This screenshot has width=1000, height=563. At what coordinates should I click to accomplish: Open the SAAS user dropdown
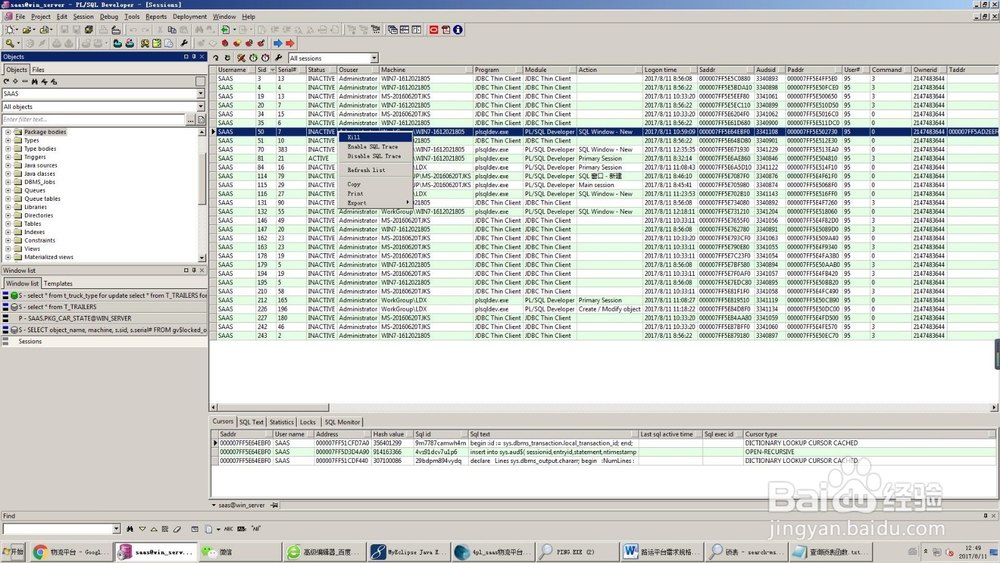click(x=200, y=94)
